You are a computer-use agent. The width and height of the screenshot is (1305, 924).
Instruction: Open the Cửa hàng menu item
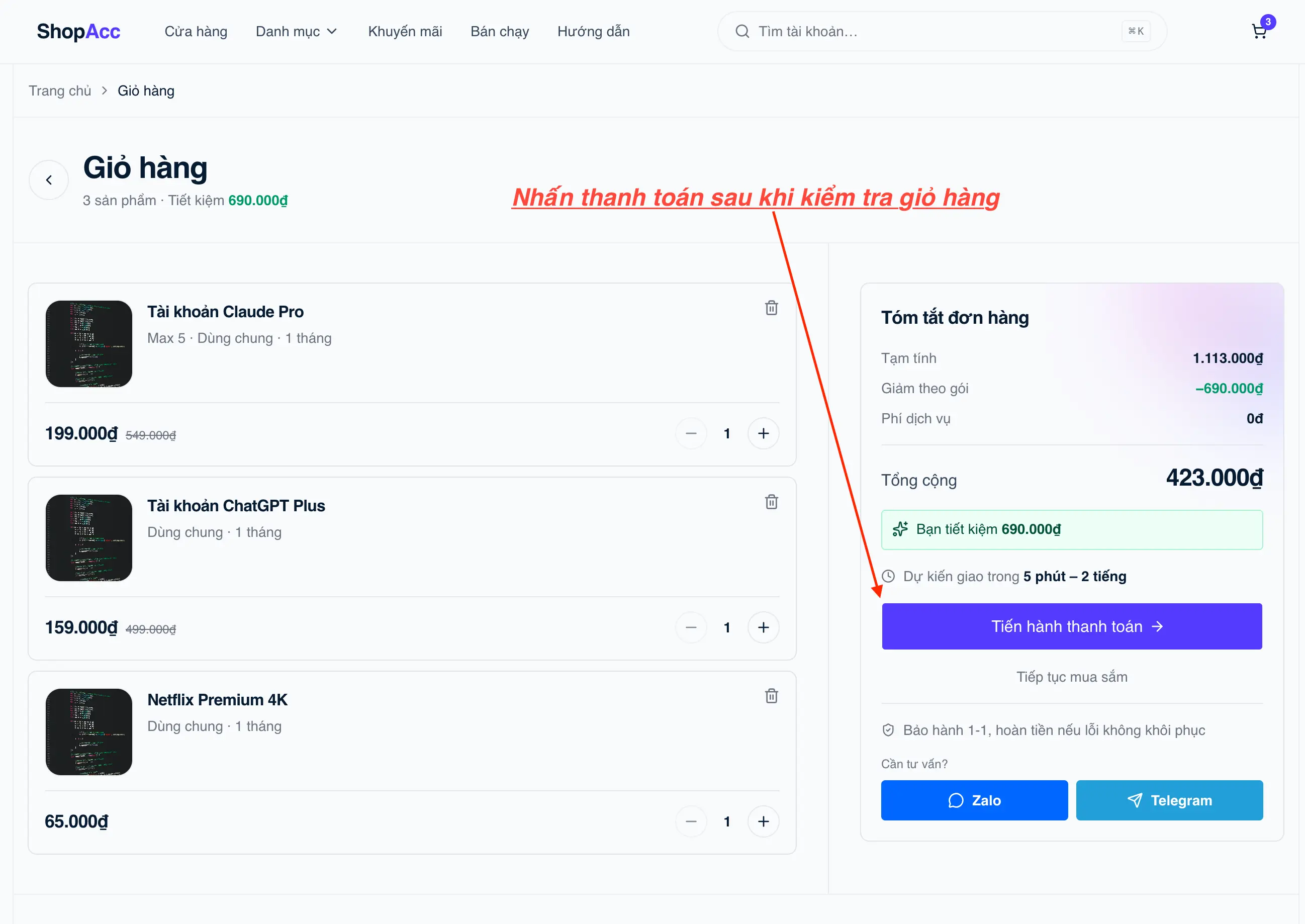click(196, 31)
